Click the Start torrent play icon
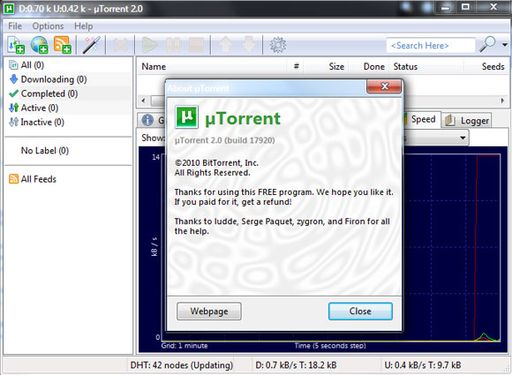The height and width of the screenshot is (375, 512). 149,45
